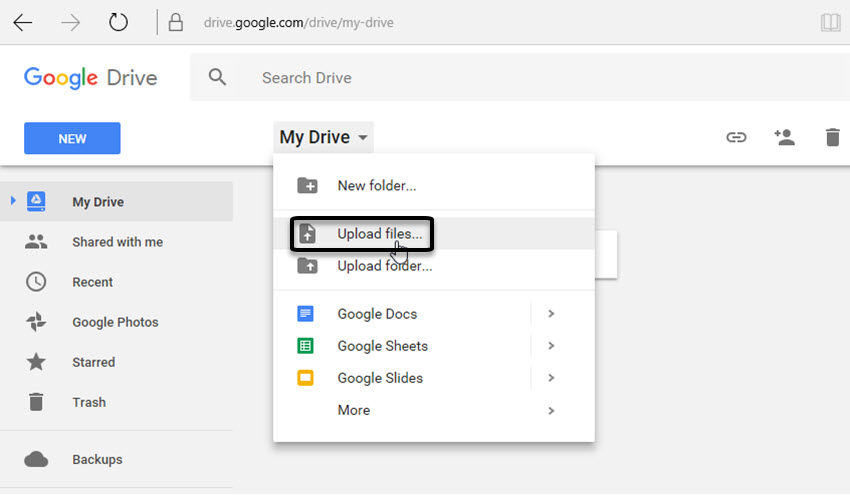Click the toolbar trash remove icon
Screen dimensions: 850x495
coord(832,137)
